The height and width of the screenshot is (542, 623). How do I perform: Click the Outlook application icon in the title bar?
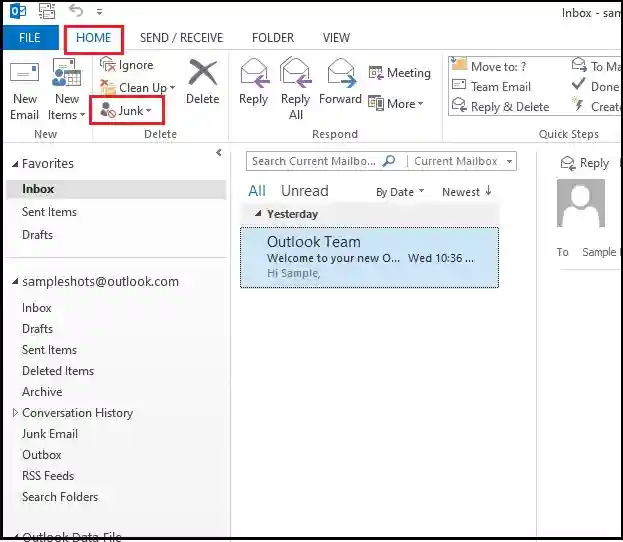(18, 11)
